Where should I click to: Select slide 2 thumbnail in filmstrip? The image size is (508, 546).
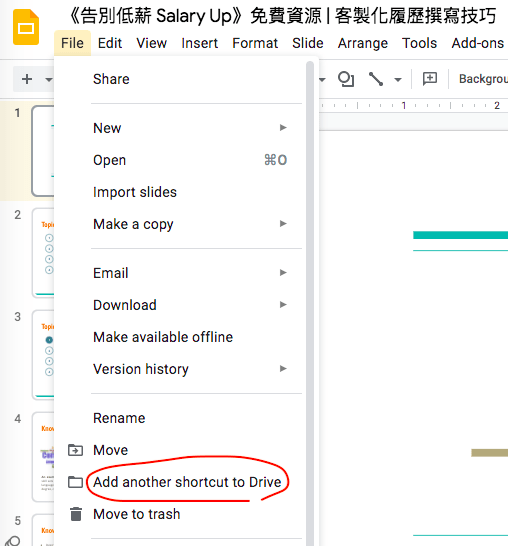click(43, 252)
